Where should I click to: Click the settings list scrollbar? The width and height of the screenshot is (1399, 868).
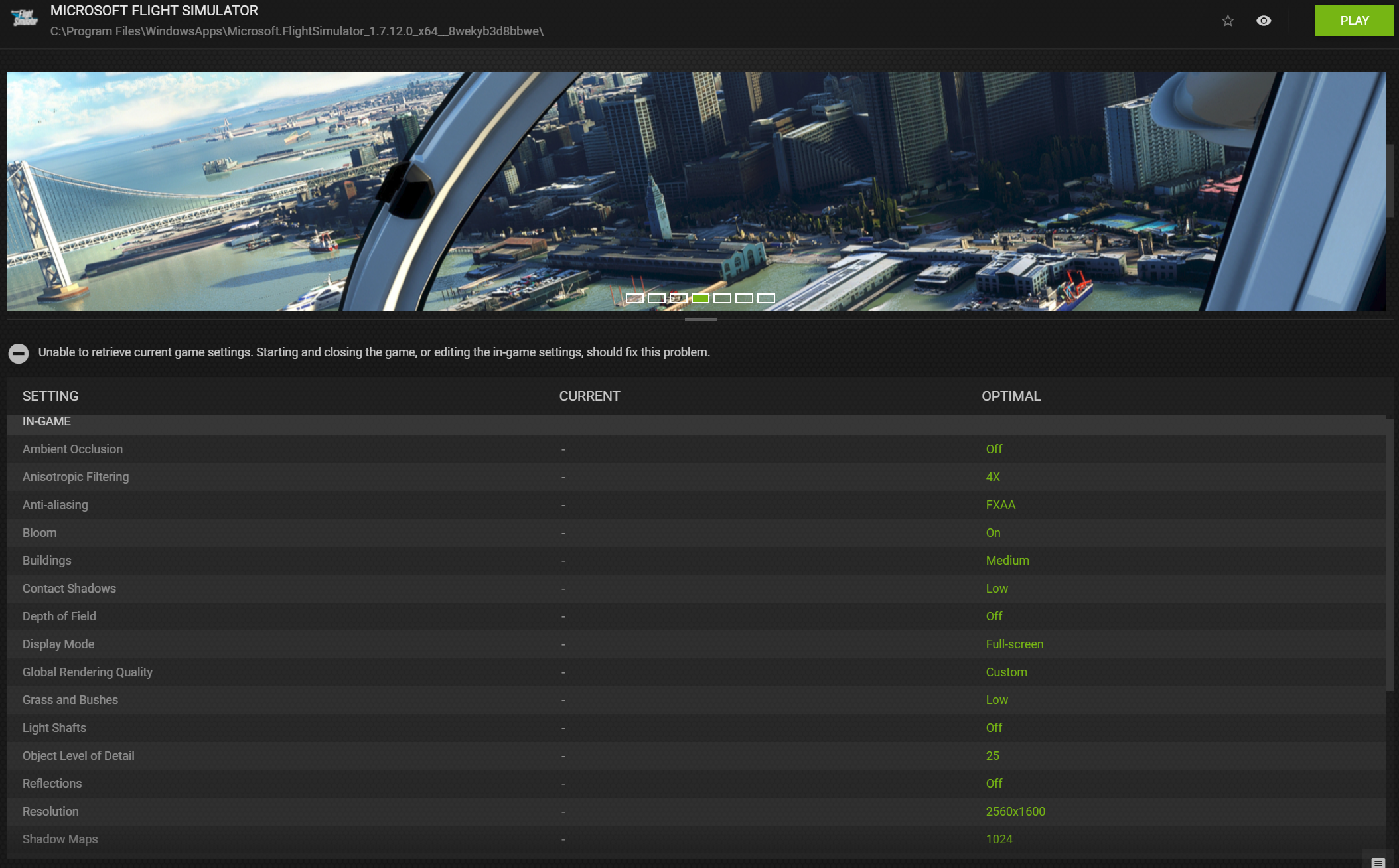click(1390, 554)
